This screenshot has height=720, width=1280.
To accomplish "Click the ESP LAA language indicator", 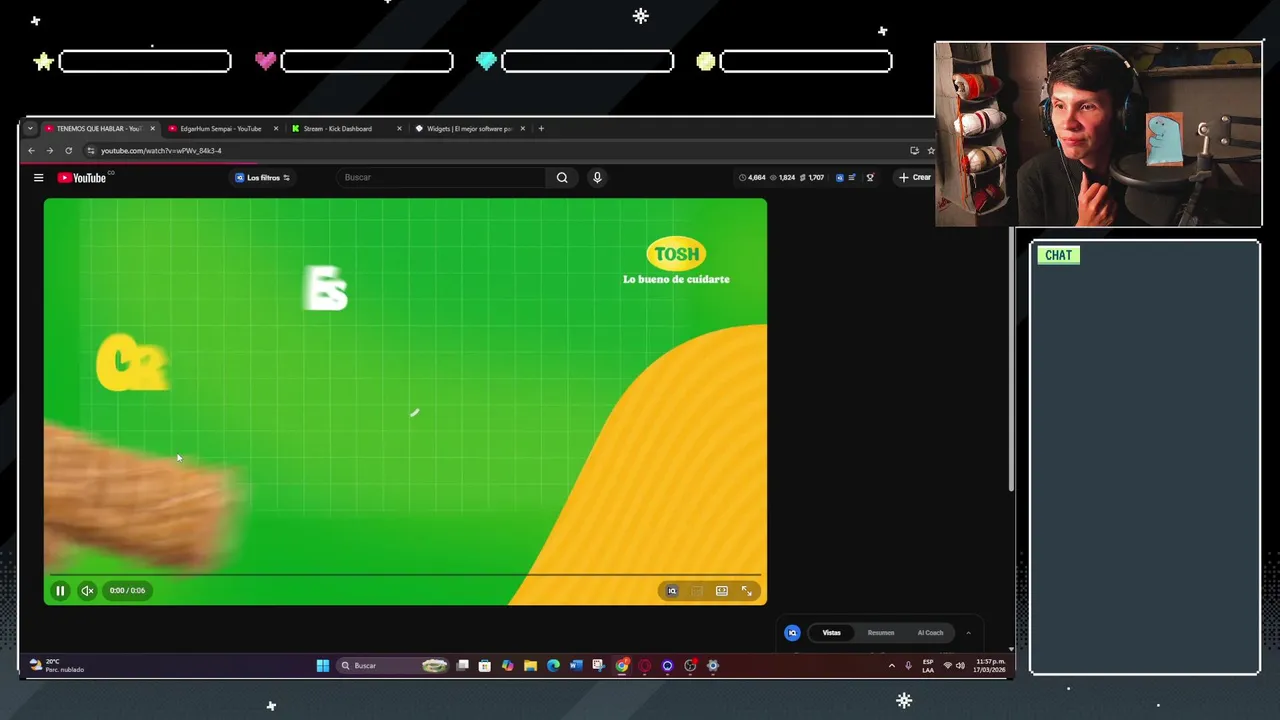I will click(x=928, y=666).
